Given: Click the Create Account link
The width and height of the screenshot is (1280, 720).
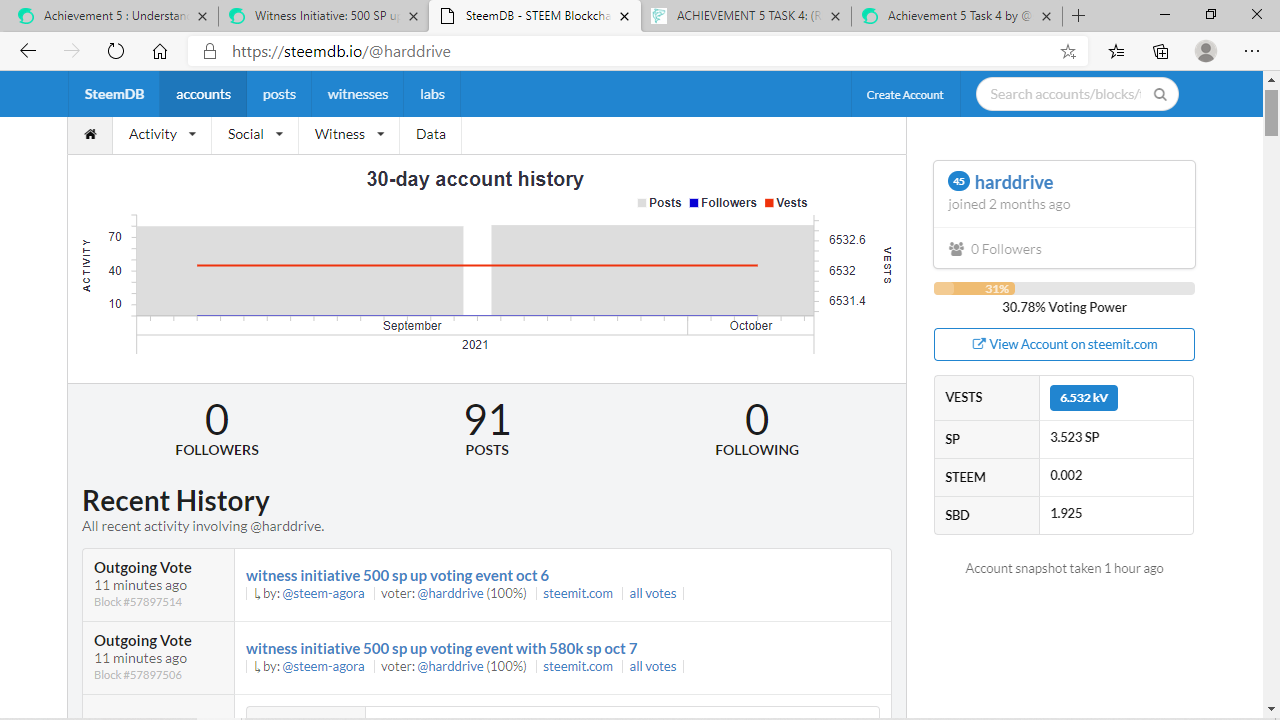Looking at the screenshot, I should click(x=905, y=95).
